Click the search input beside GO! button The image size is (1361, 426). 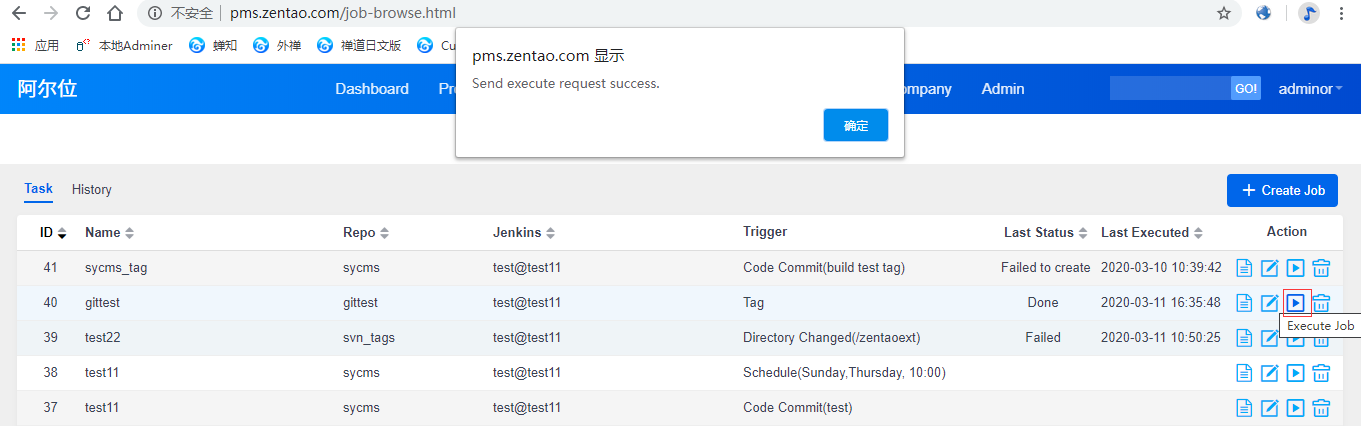1170,89
